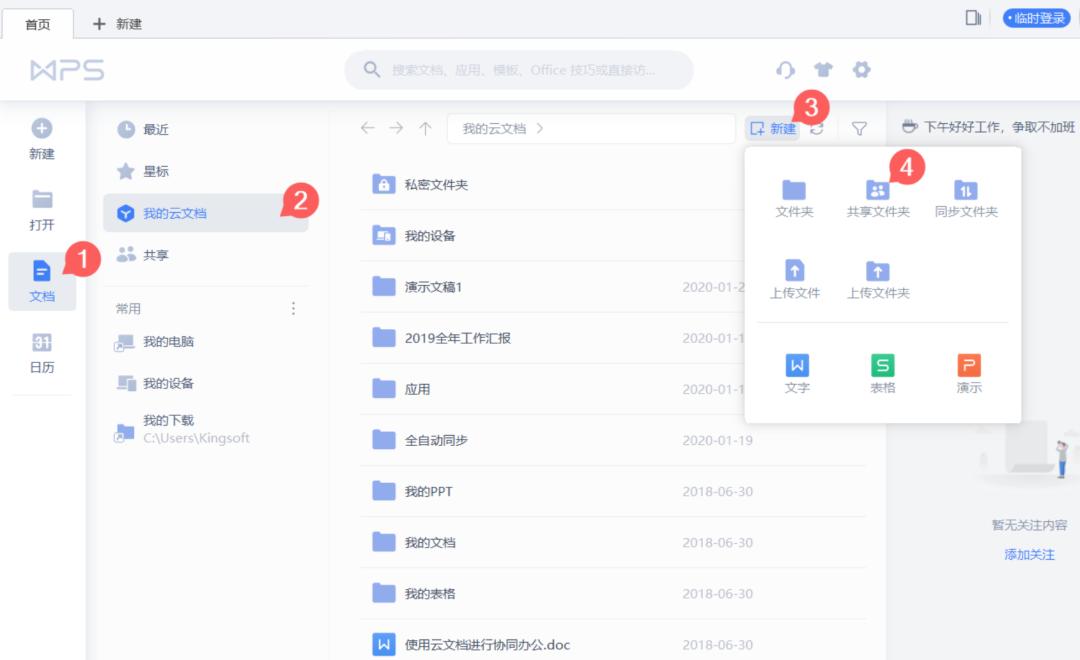Image resolution: width=1080 pixels, height=660 pixels.
Task: Refresh the file list with the refresh icon
Action: click(818, 128)
